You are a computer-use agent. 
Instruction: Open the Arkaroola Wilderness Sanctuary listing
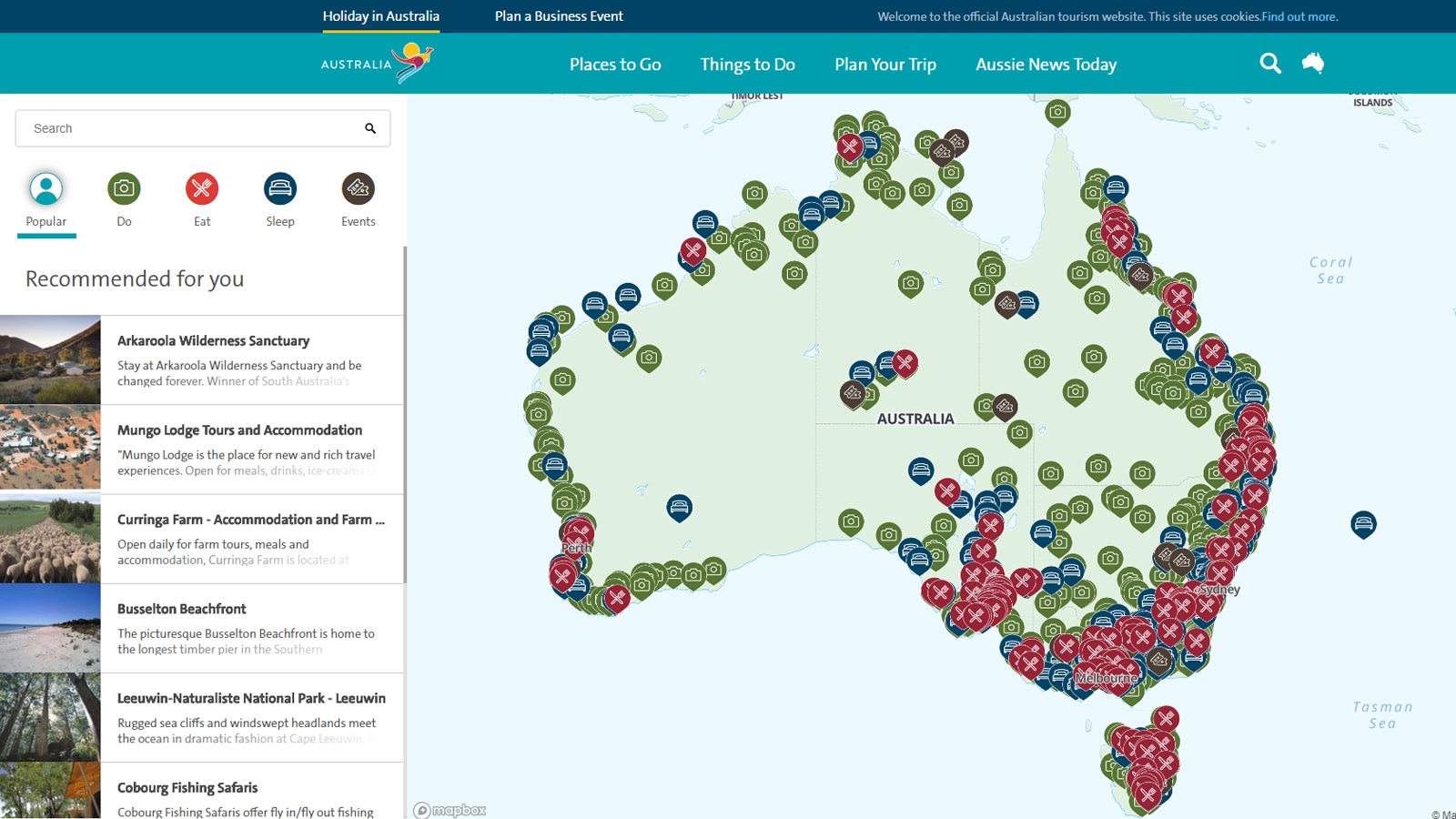tap(213, 340)
